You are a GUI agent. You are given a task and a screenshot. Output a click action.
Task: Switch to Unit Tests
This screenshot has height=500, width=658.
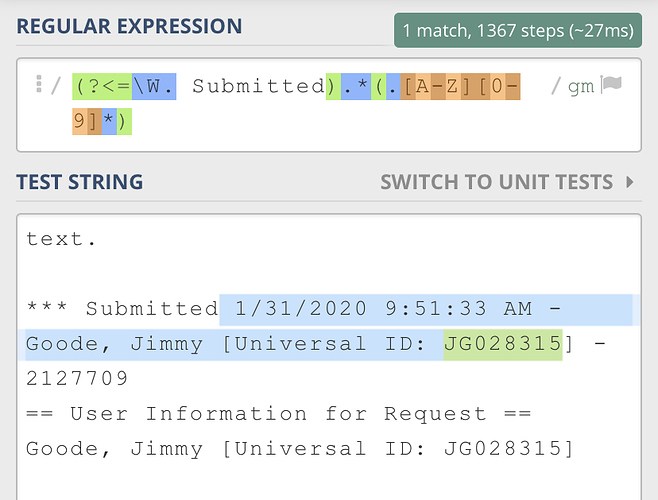pyautogui.click(x=497, y=182)
